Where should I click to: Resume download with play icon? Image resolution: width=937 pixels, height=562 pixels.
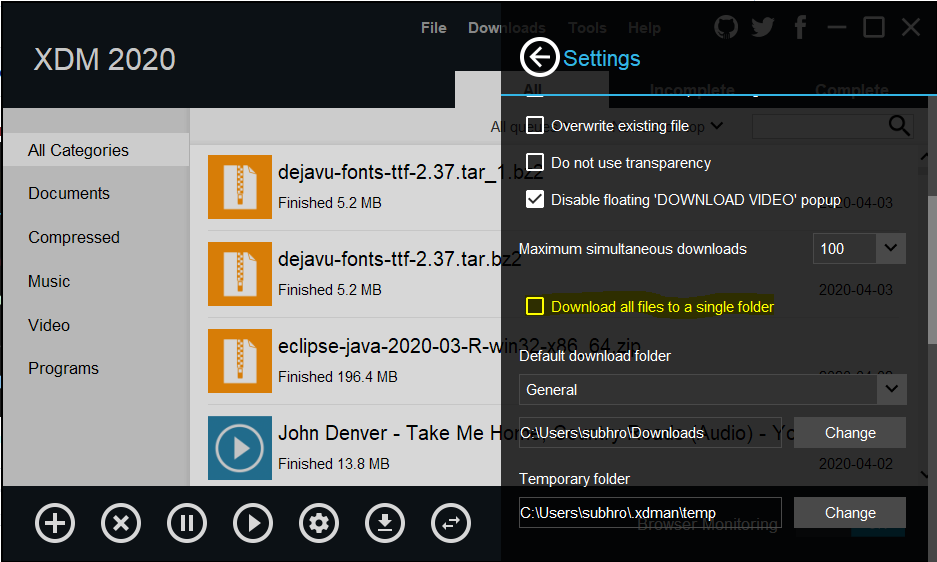coord(253,523)
